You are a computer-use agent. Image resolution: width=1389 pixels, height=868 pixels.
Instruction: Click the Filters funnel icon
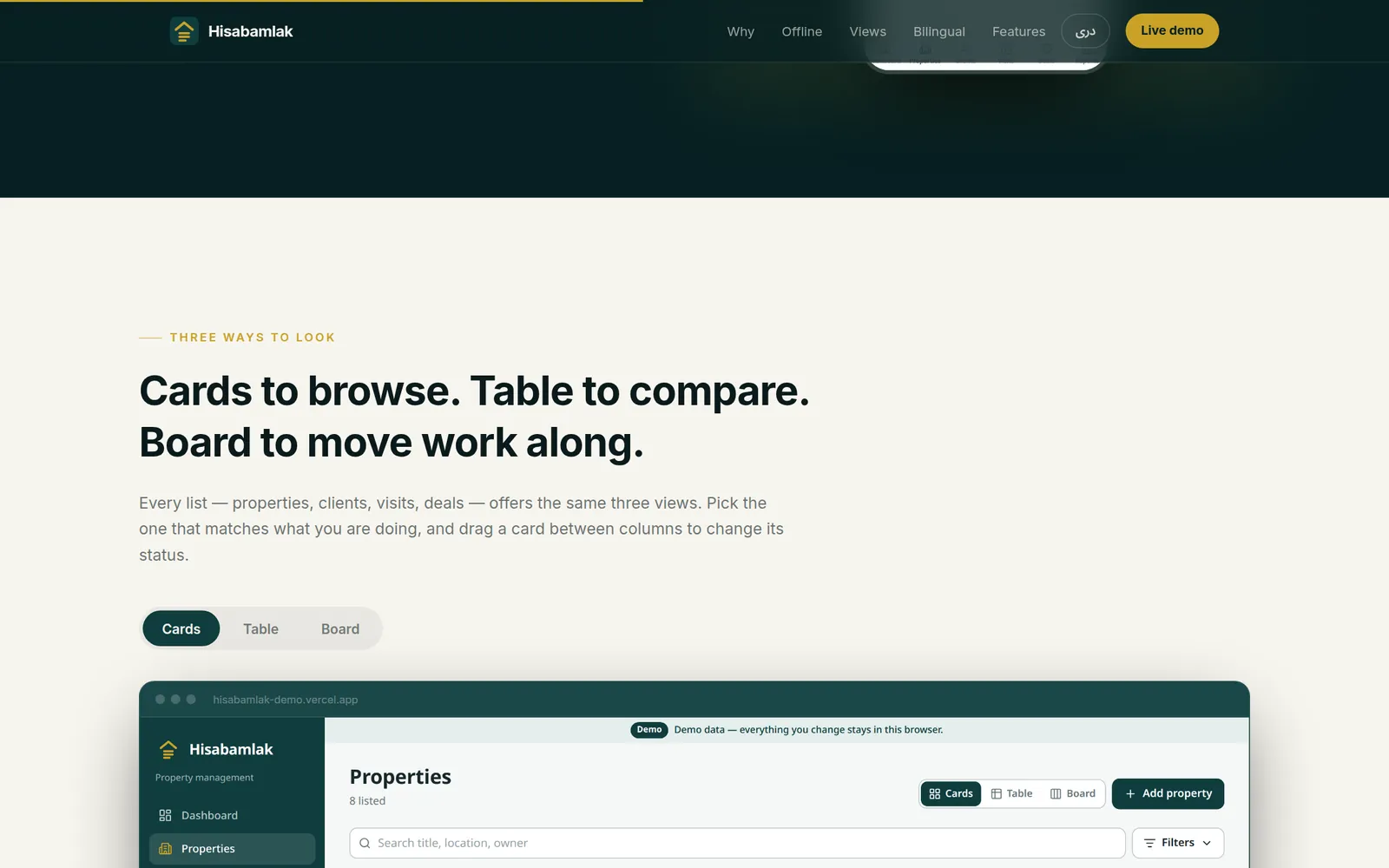point(1149,843)
